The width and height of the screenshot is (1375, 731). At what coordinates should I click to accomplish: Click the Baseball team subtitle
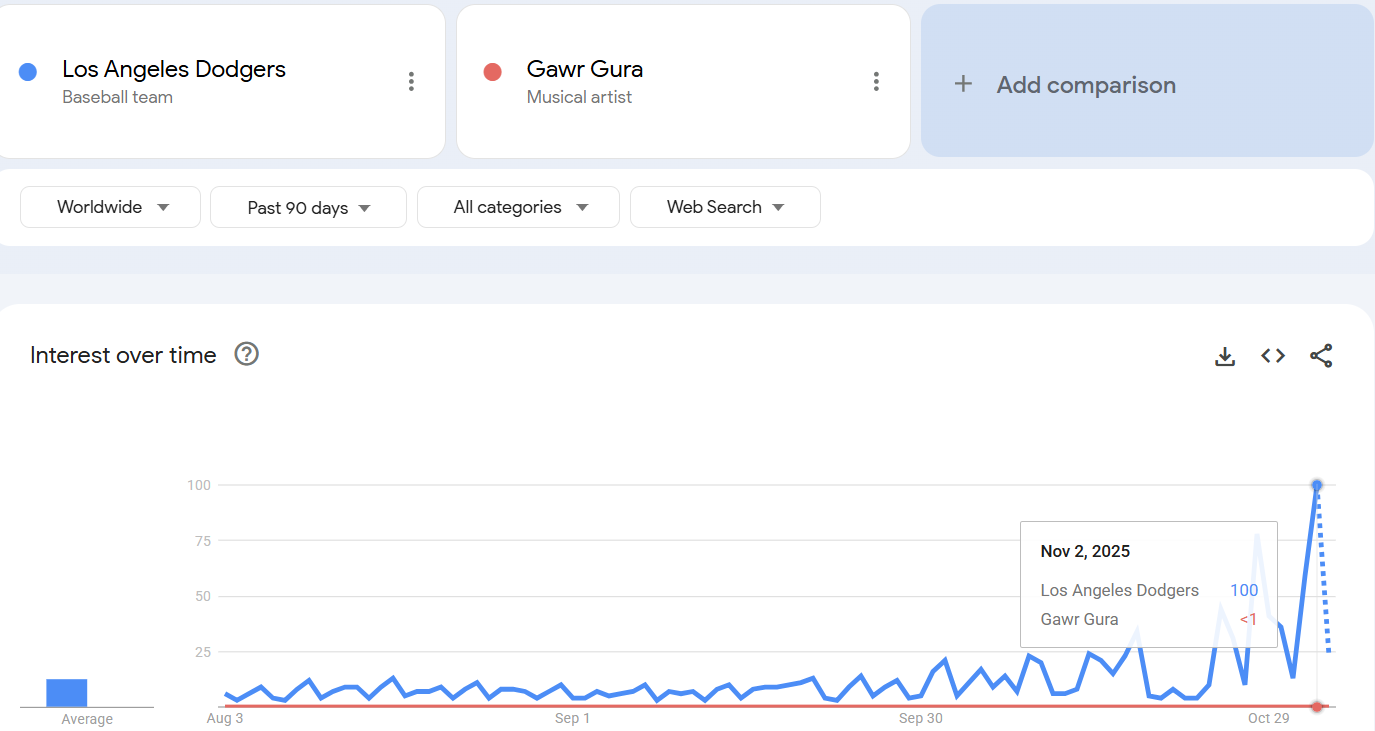point(117,97)
